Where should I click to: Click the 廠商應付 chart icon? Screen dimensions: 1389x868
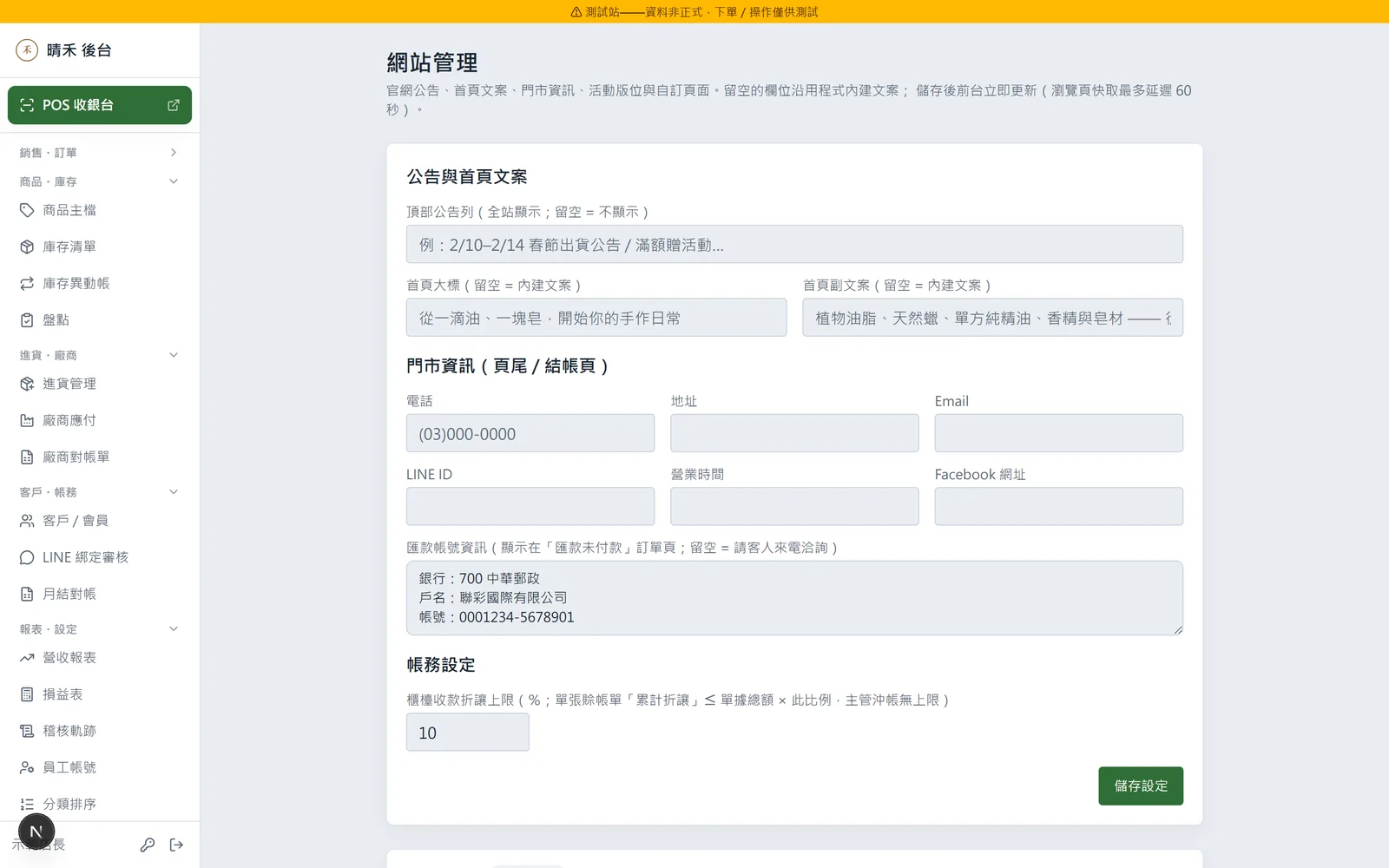(27, 420)
